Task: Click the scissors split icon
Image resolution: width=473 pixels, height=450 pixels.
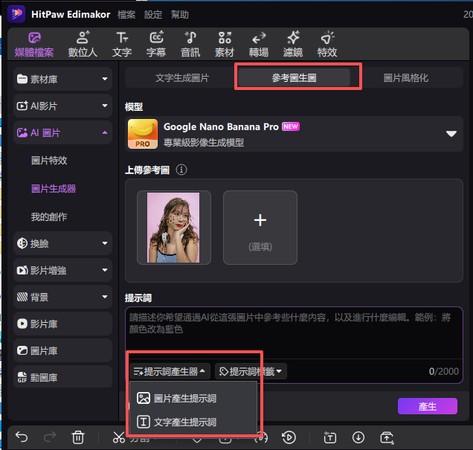Action: (119, 437)
